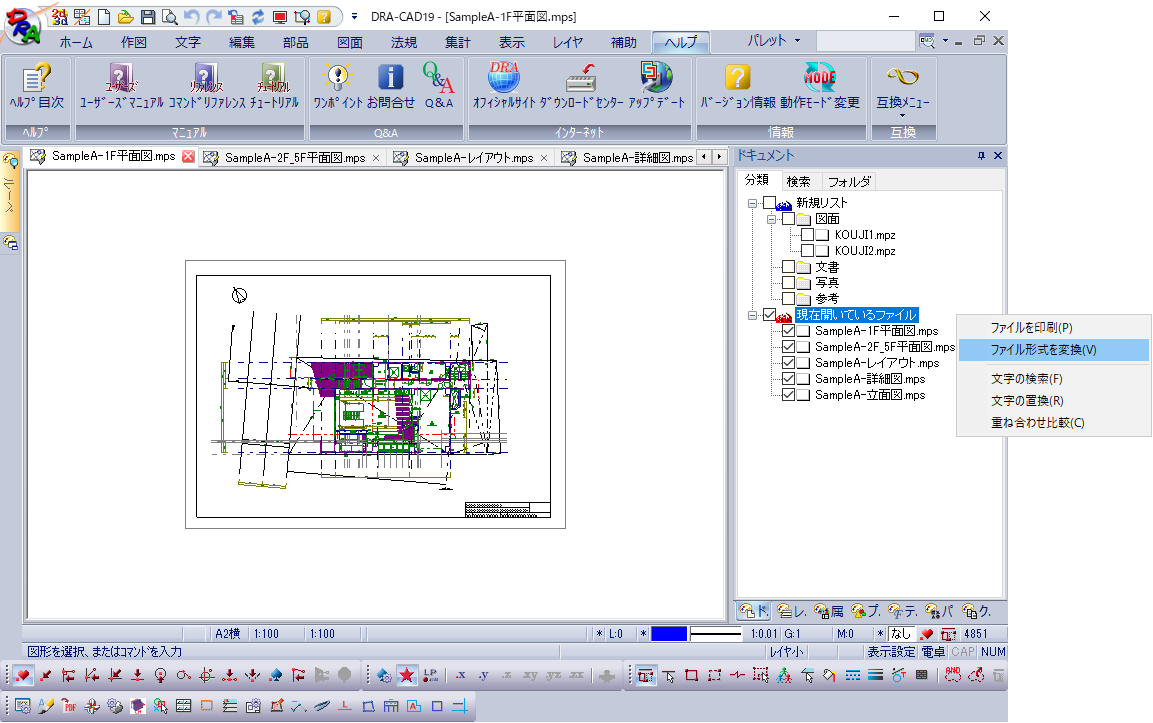The width and height of the screenshot is (1153, 723).
Task: Switch to the 作図 ribbon tab
Action: click(x=134, y=43)
